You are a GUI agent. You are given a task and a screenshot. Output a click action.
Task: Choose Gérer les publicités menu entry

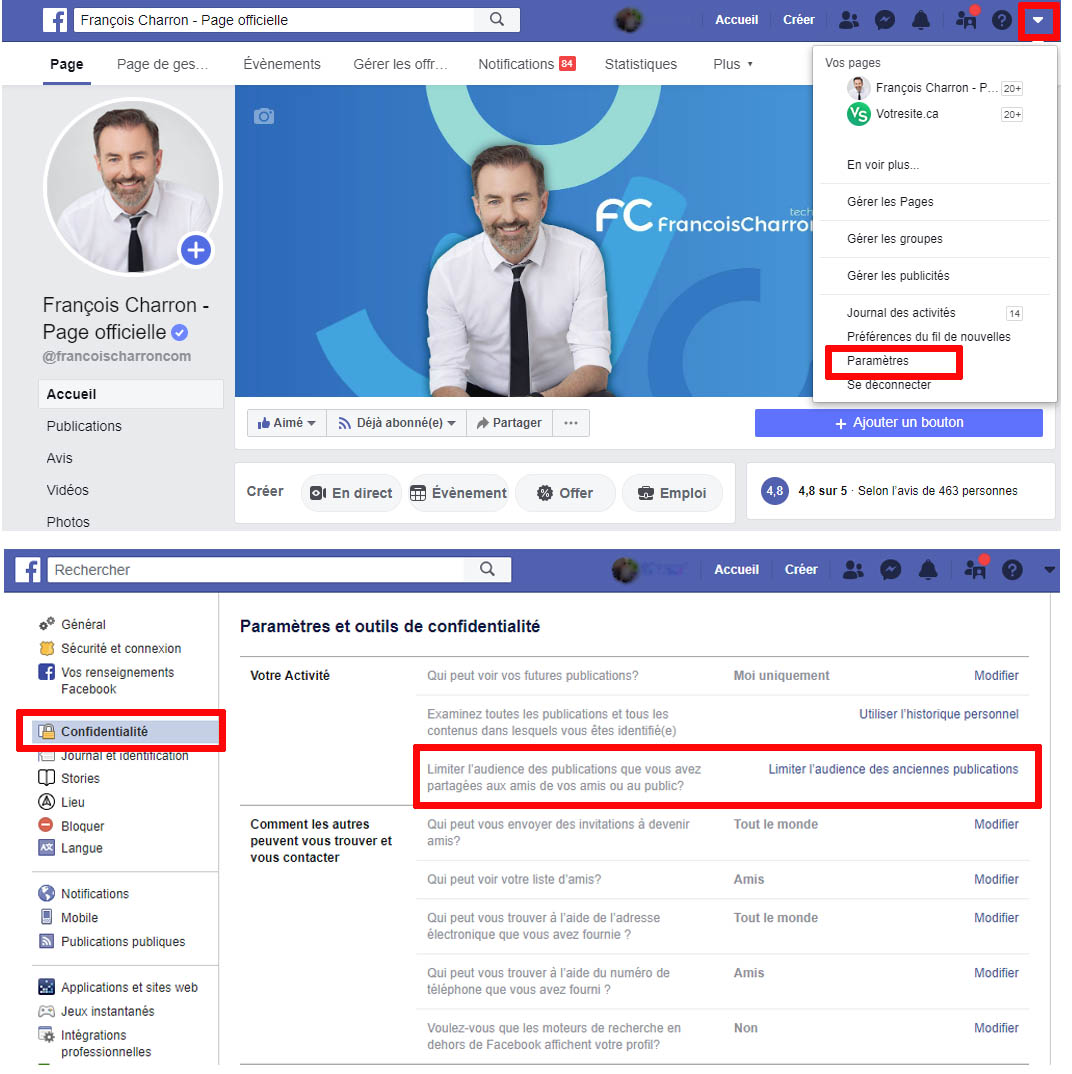click(x=898, y=275)
